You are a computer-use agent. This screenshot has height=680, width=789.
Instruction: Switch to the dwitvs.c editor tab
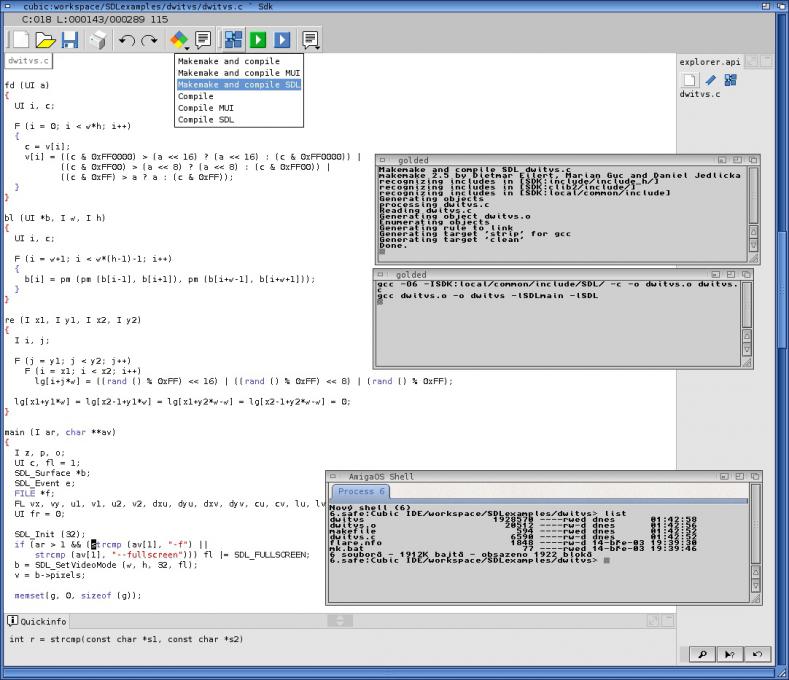coord(28,61)
